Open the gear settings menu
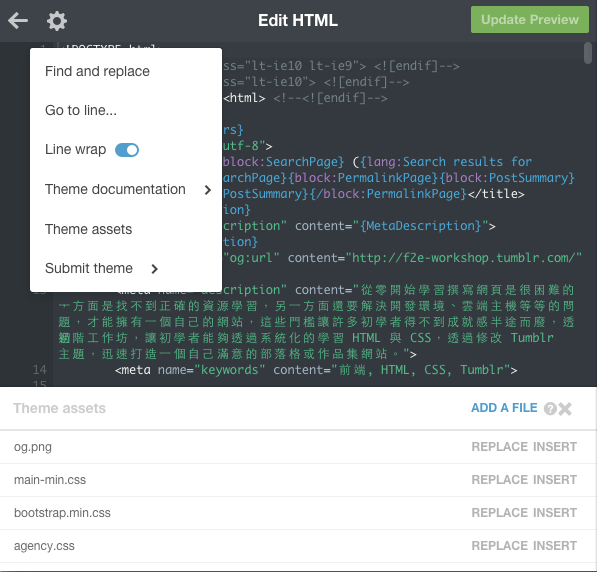 pos(57,21)
